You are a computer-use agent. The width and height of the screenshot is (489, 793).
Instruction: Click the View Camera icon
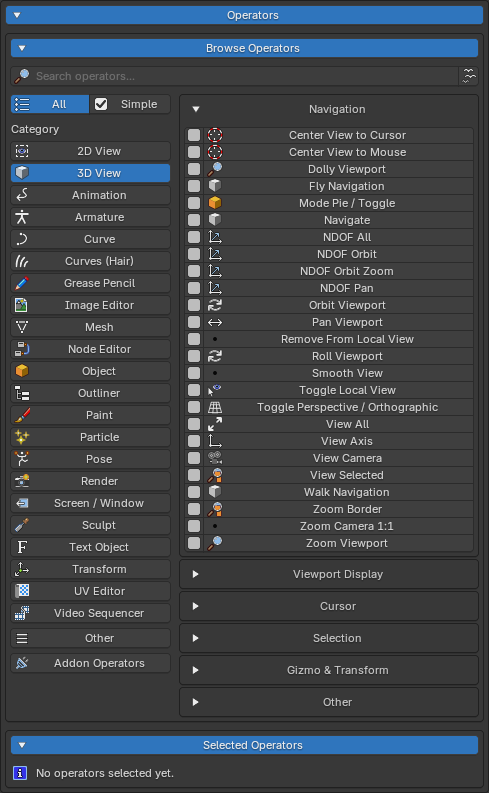215,458
